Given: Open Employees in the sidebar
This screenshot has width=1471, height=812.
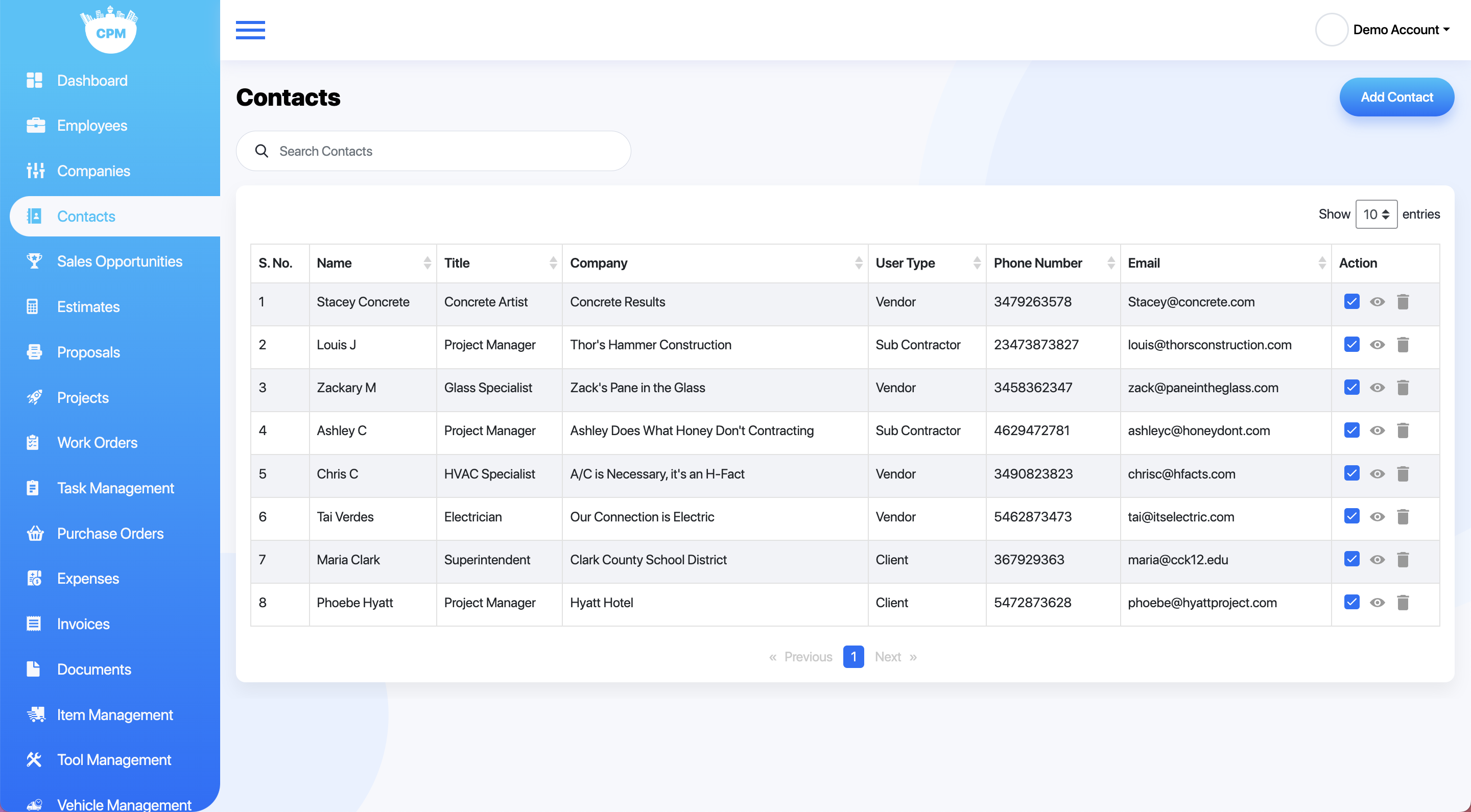Looking at the screenshot, I should pos(92,126).
